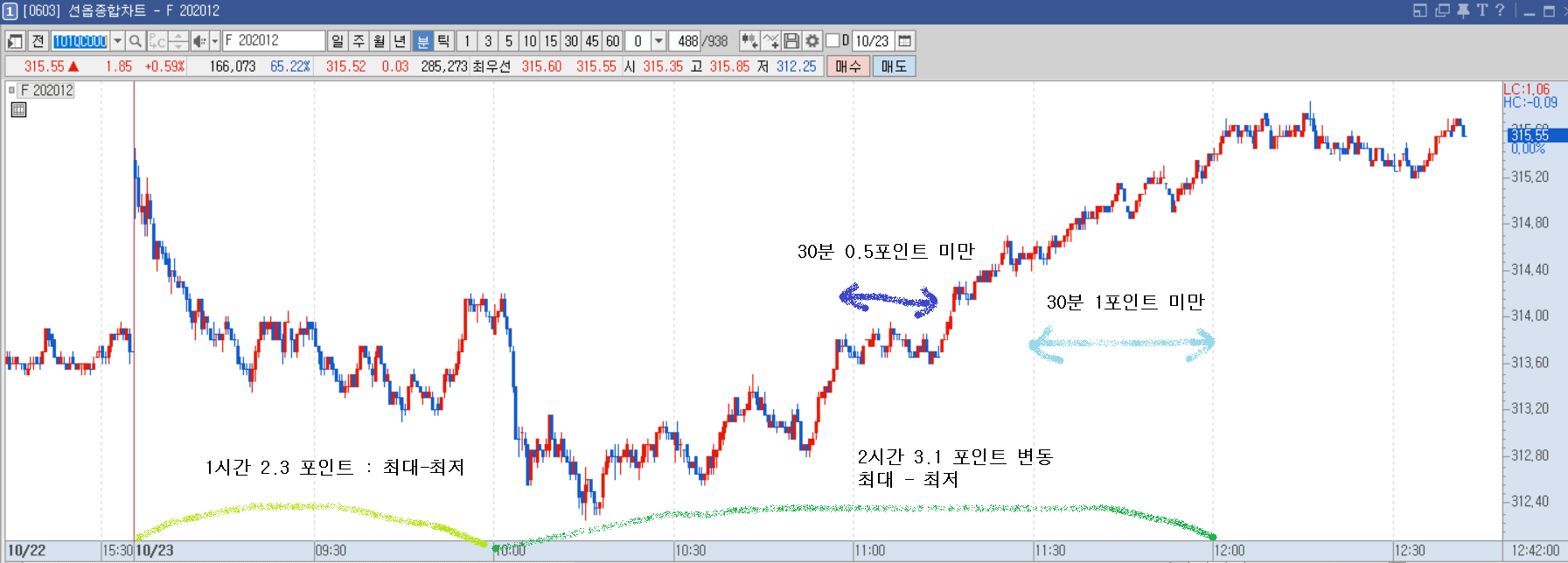Save chart with floppy disk icon
Image resolution: width=1568 pixels, height=563 pixels.
click(791, 41)
